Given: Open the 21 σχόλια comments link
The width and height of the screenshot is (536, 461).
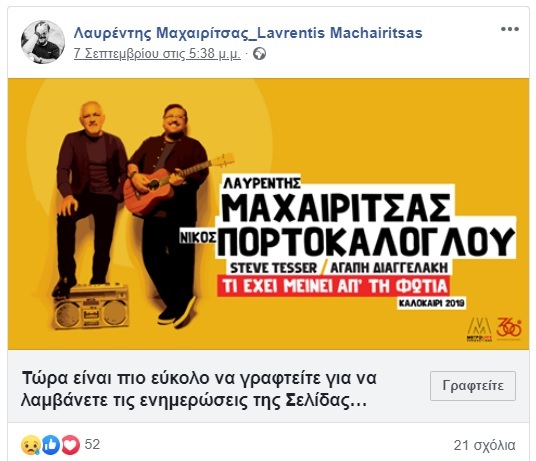Looking at the screenshot, I should point(484,445).
